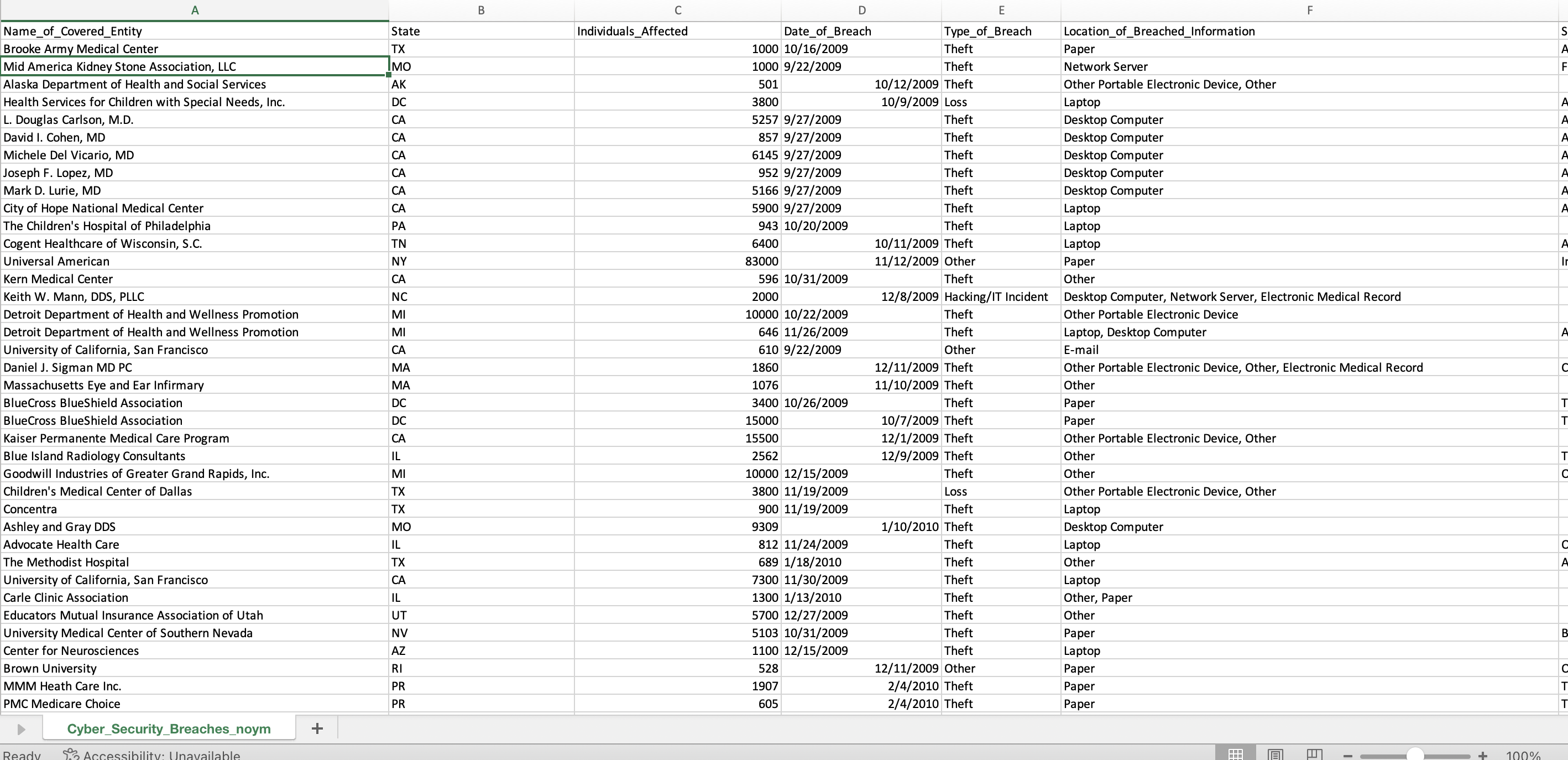Select the 83000 individuals affected cell

coord(677,261)
